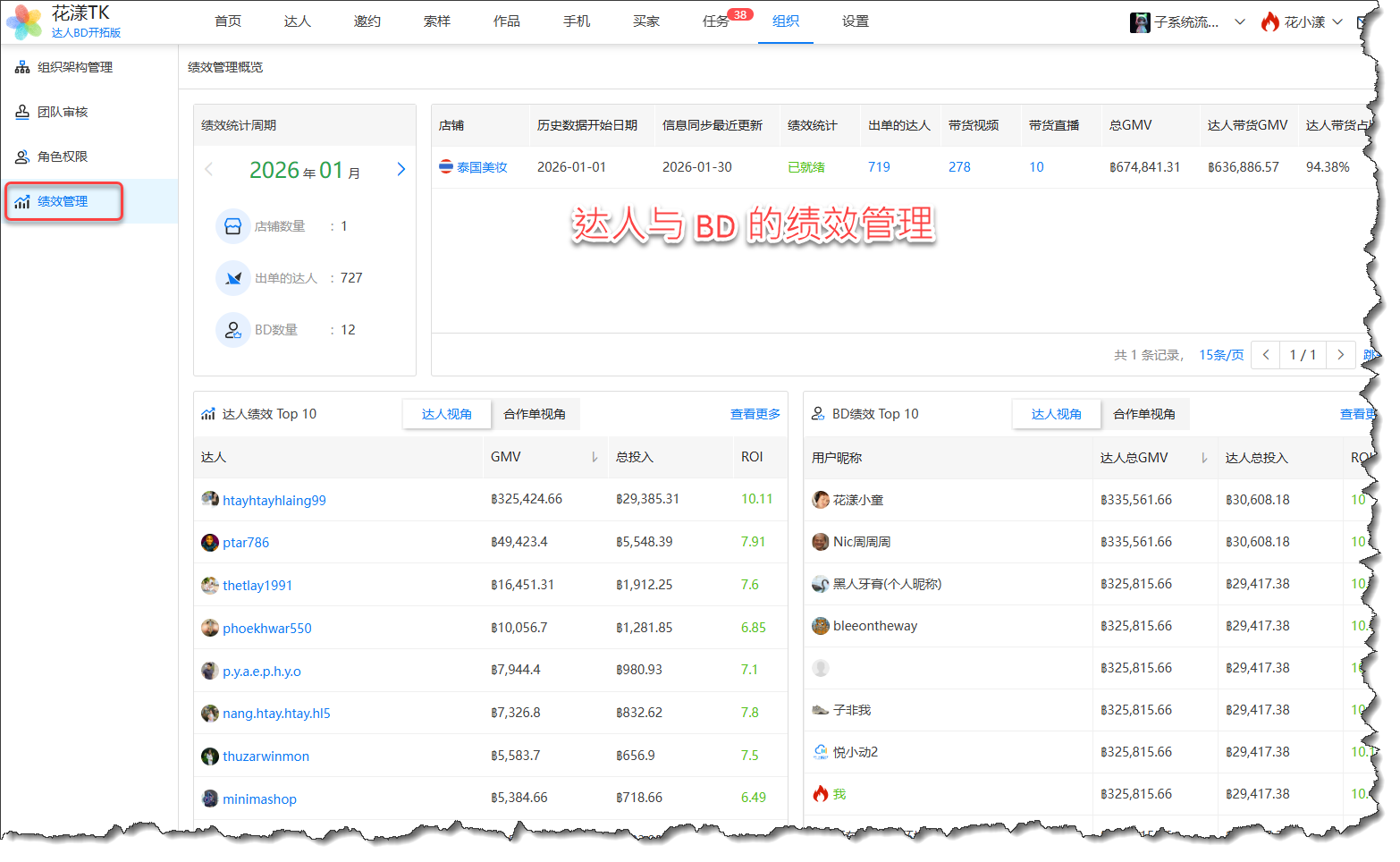Select 绩效管理 in the sidebar

click(x=63, y=201)
